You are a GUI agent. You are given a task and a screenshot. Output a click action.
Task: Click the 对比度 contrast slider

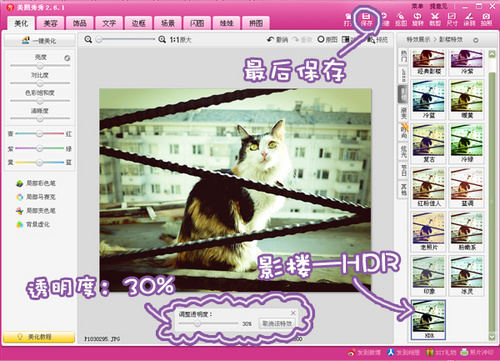40,83
